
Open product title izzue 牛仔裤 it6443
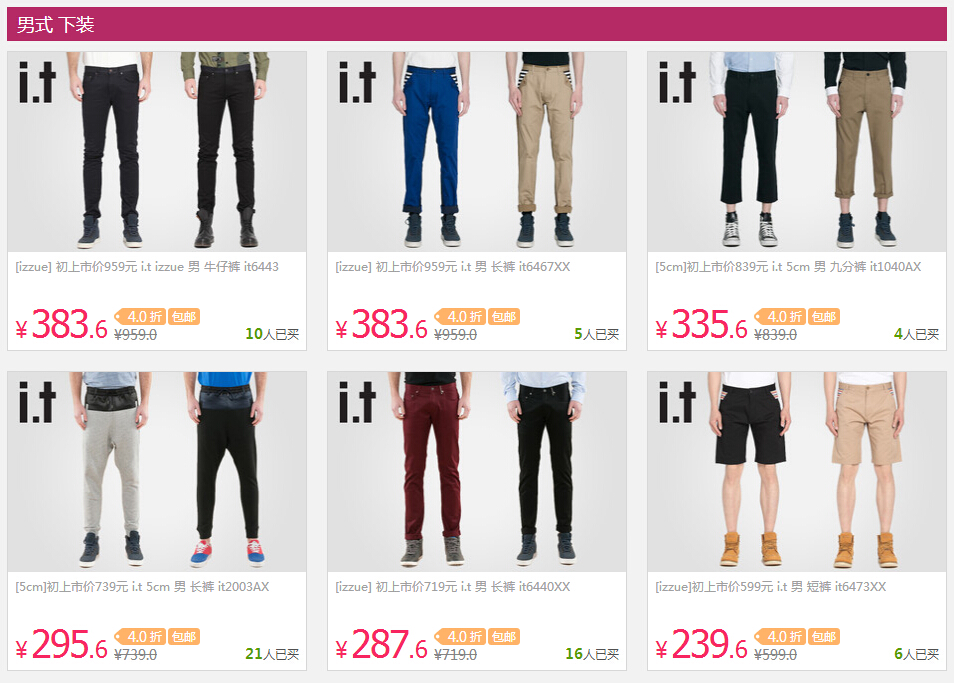coord(147,266)
